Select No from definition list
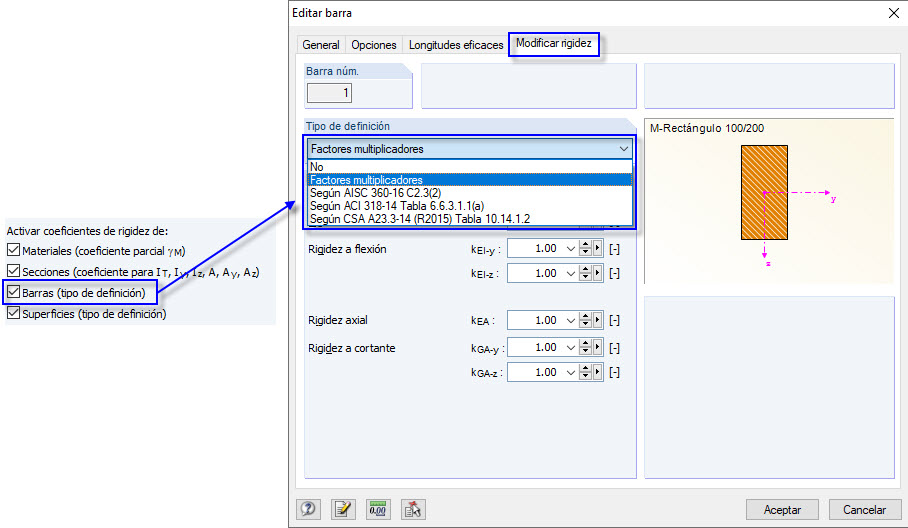 click(470, 167)
